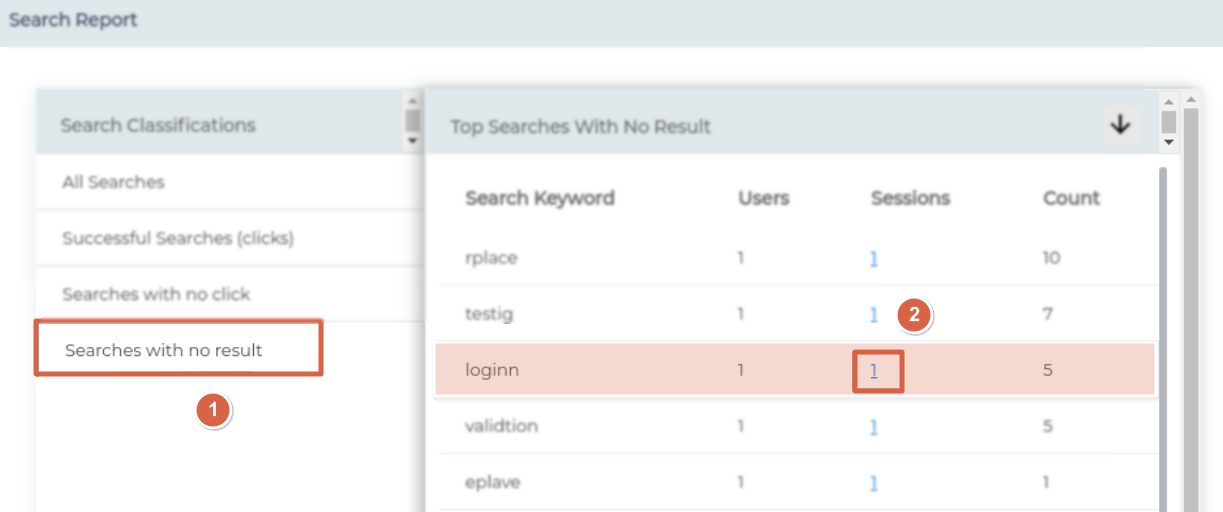Open sessions link for eplave keyword
The width and height of the screenshot is (1223, 512).
coord(873,482)
